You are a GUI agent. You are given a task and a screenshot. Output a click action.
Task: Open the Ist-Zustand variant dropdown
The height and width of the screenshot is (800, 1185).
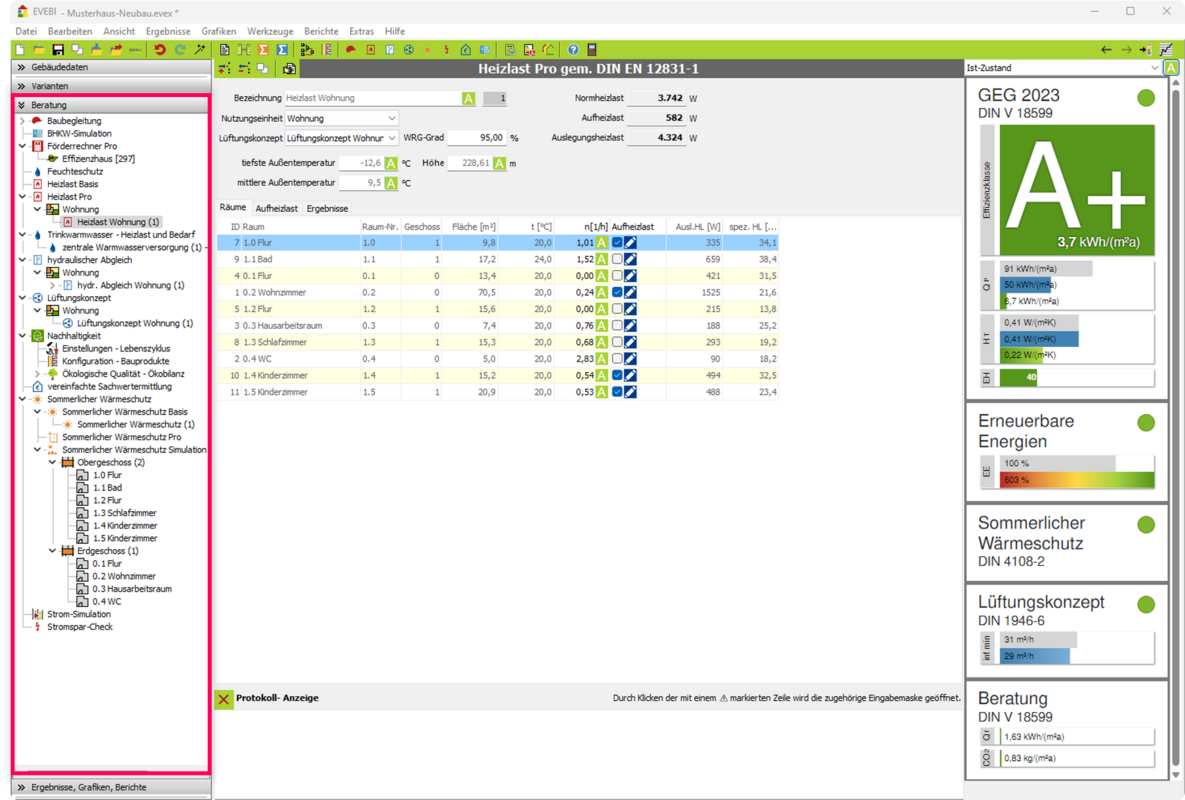click(x=1060, y=68)
